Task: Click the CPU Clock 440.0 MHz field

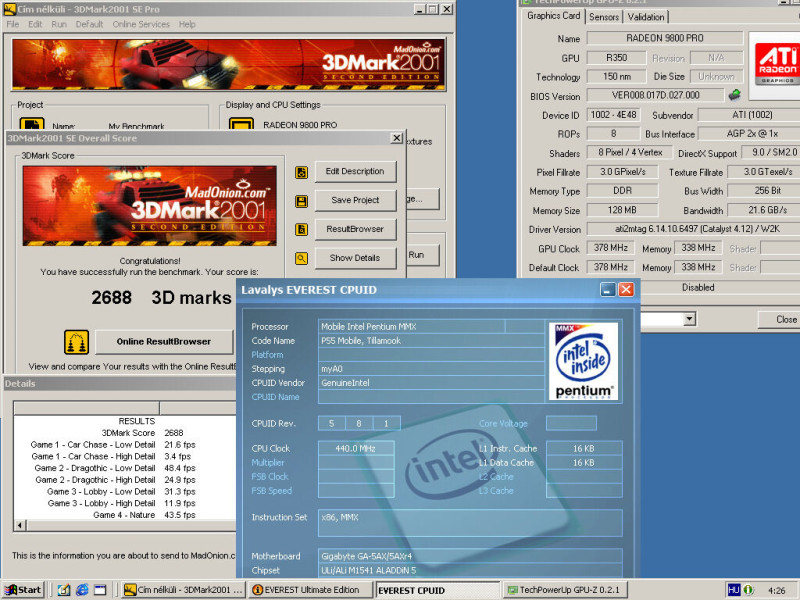Action: [x=356, y=448]
